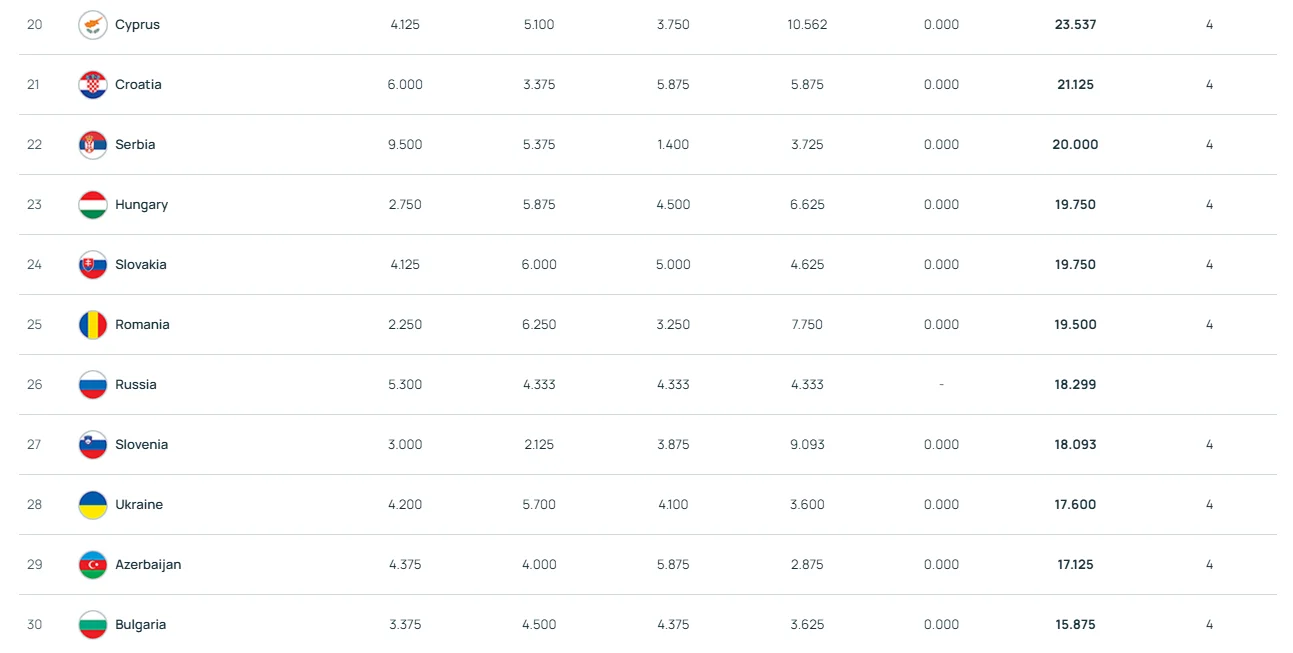Click the Russia flag icon
This screenshot has width=1293, height=653.
pos(93,385)
